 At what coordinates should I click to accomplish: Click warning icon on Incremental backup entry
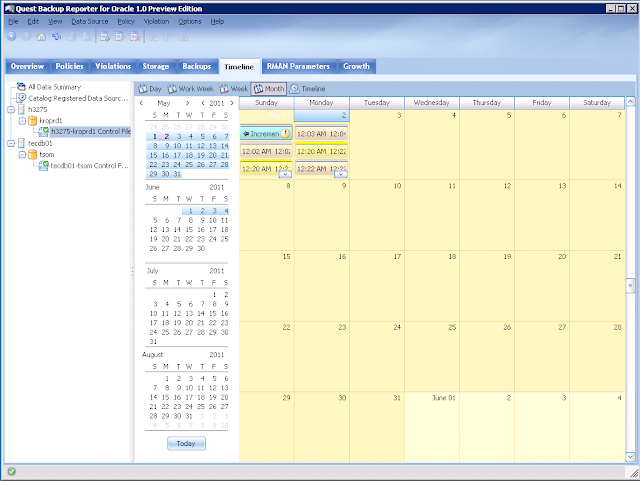pos(286,133)
